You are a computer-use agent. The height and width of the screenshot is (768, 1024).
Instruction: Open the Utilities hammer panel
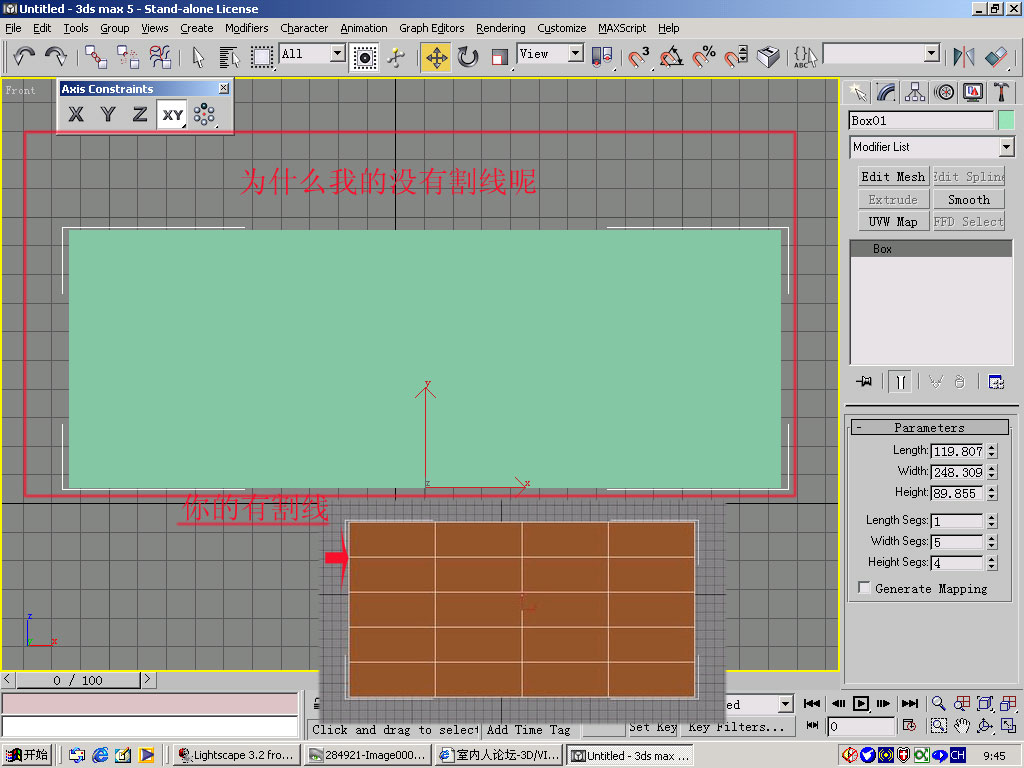tap(1001, 92)
